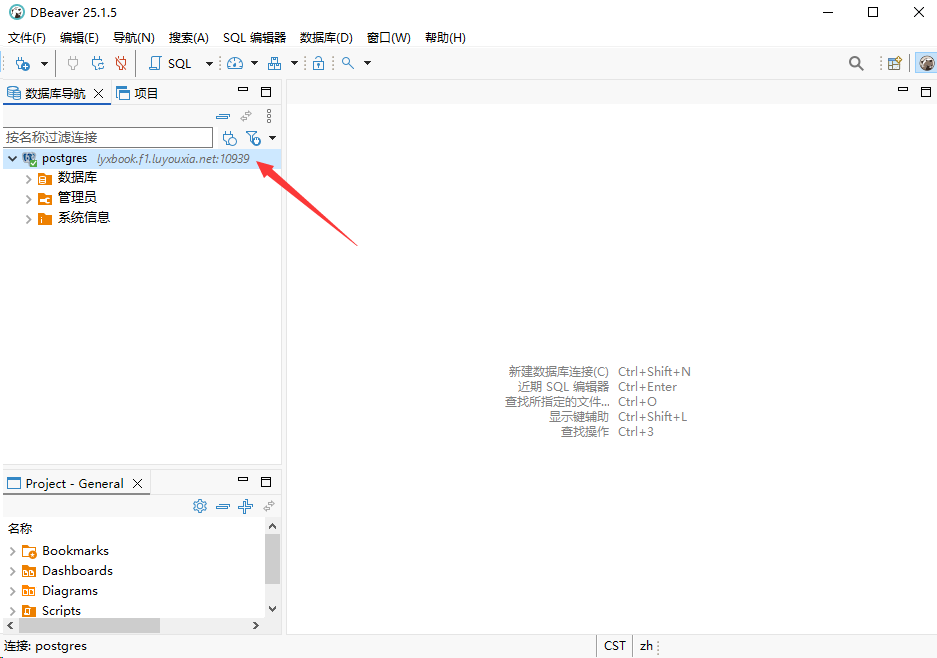
Task: Click the Reconnect toolbar icon
Action: [97, 63]
